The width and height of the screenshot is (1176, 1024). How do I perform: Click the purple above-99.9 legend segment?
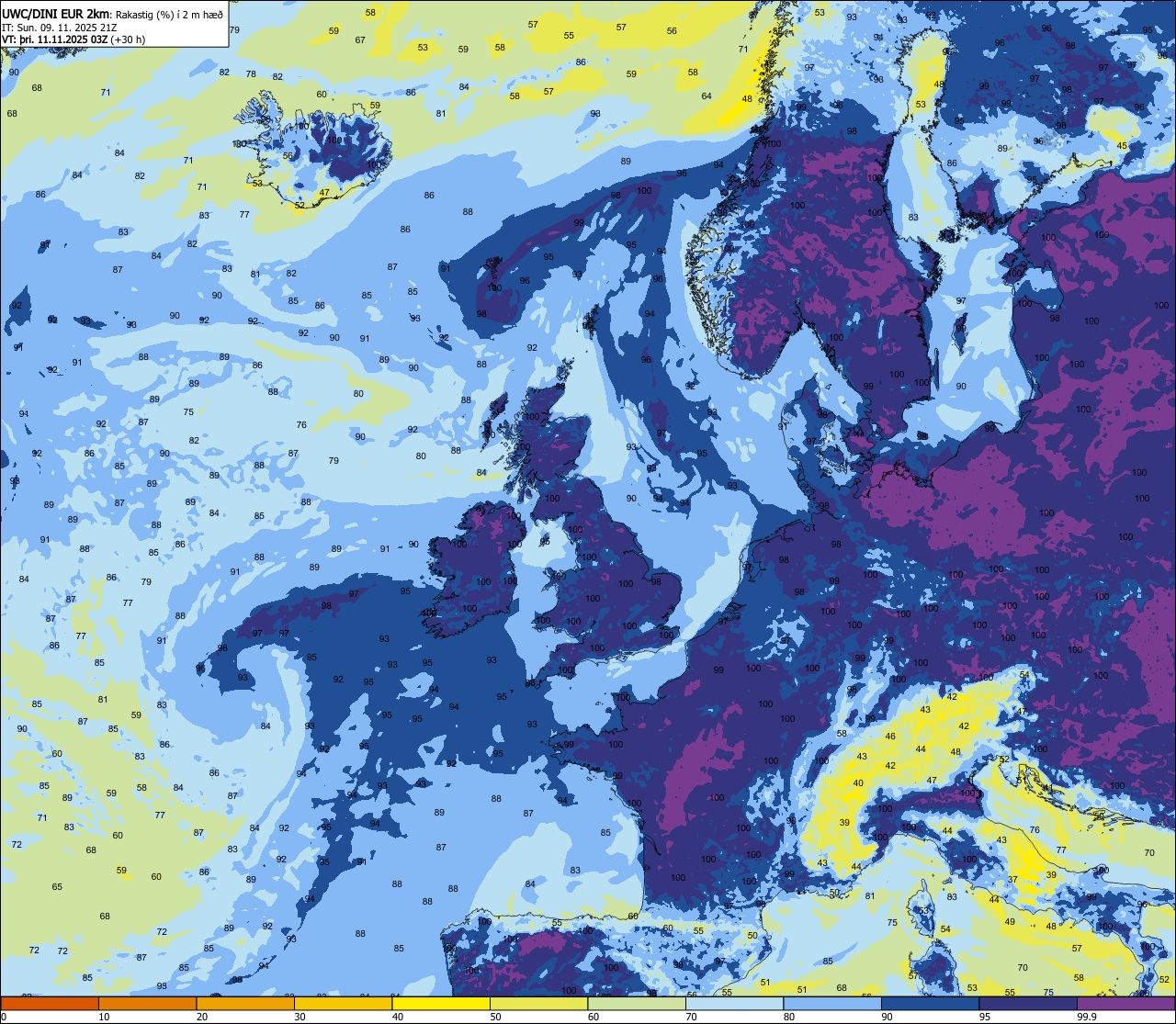coord(1126,1003)
